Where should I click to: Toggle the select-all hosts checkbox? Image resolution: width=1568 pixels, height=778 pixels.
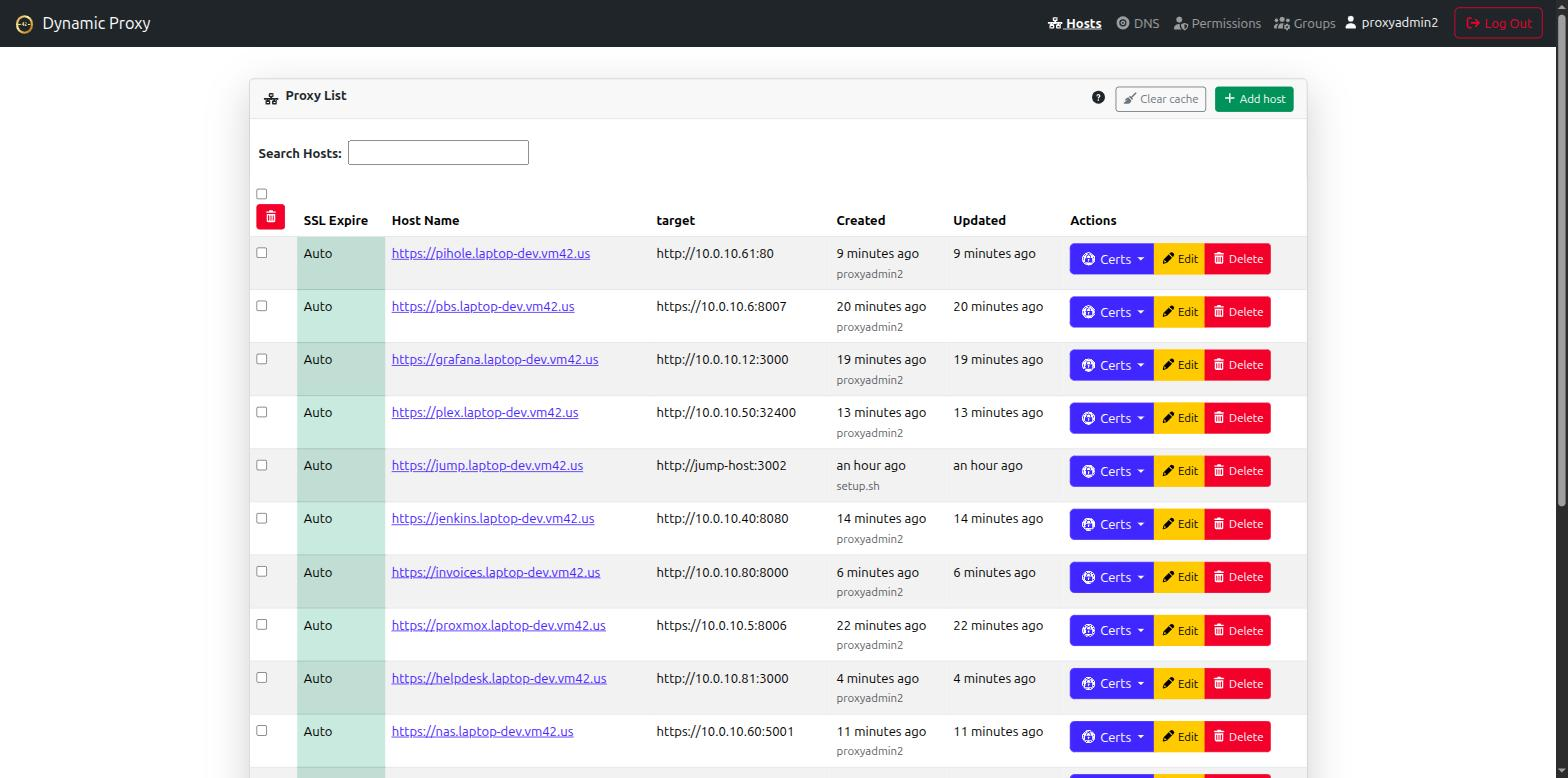click(x=262, y=194)
